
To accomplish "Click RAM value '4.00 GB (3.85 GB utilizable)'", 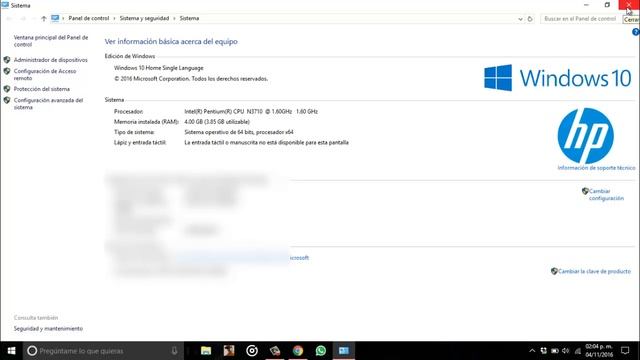I will 217,122.
